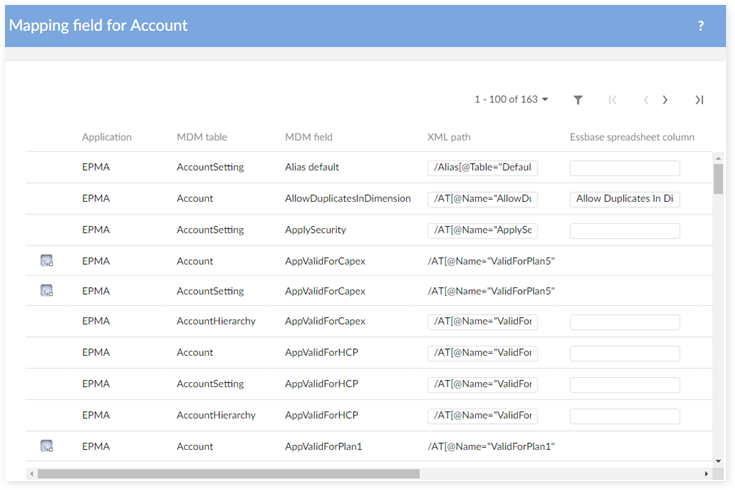Sort by MDM field column header
The image size is (735, 490).
pos(309,137)
